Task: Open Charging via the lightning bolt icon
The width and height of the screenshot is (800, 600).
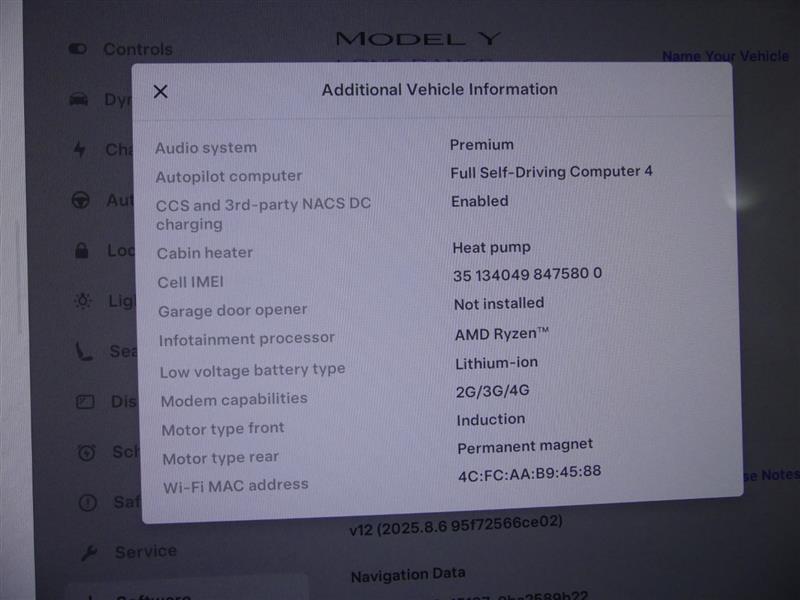Action: point(80,149)
